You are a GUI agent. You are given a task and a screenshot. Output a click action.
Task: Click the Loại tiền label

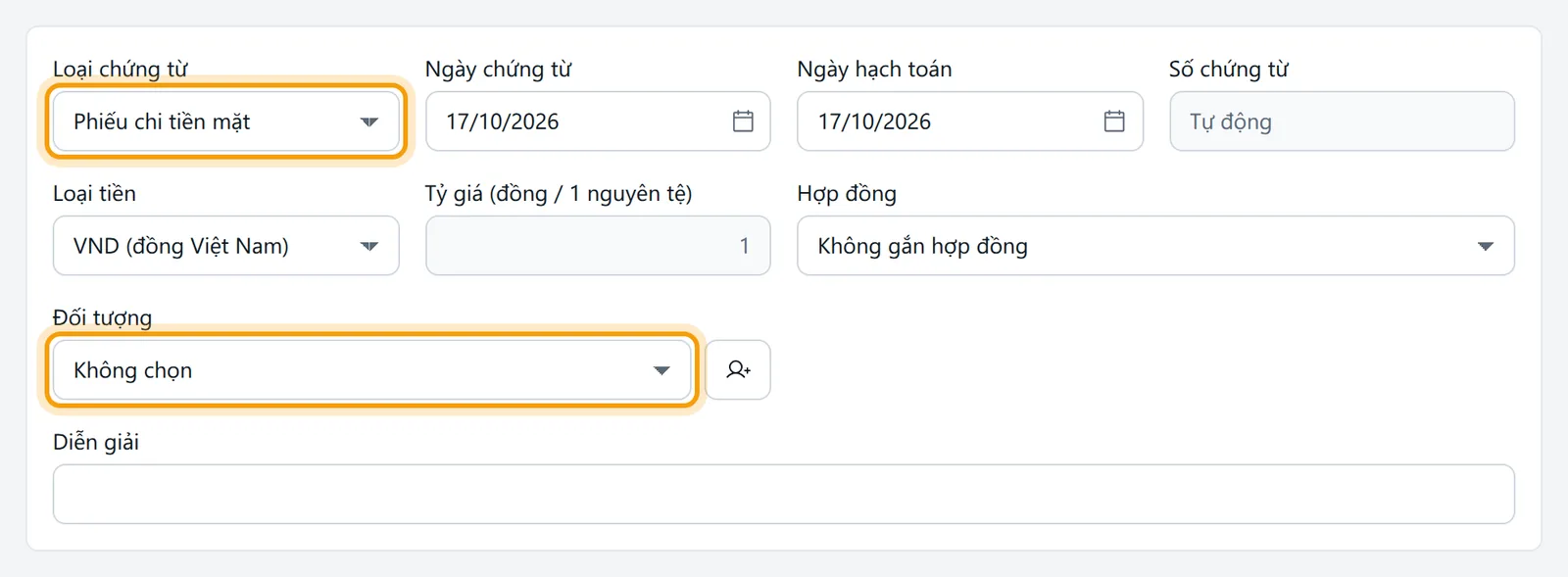[x=94, y=194]
